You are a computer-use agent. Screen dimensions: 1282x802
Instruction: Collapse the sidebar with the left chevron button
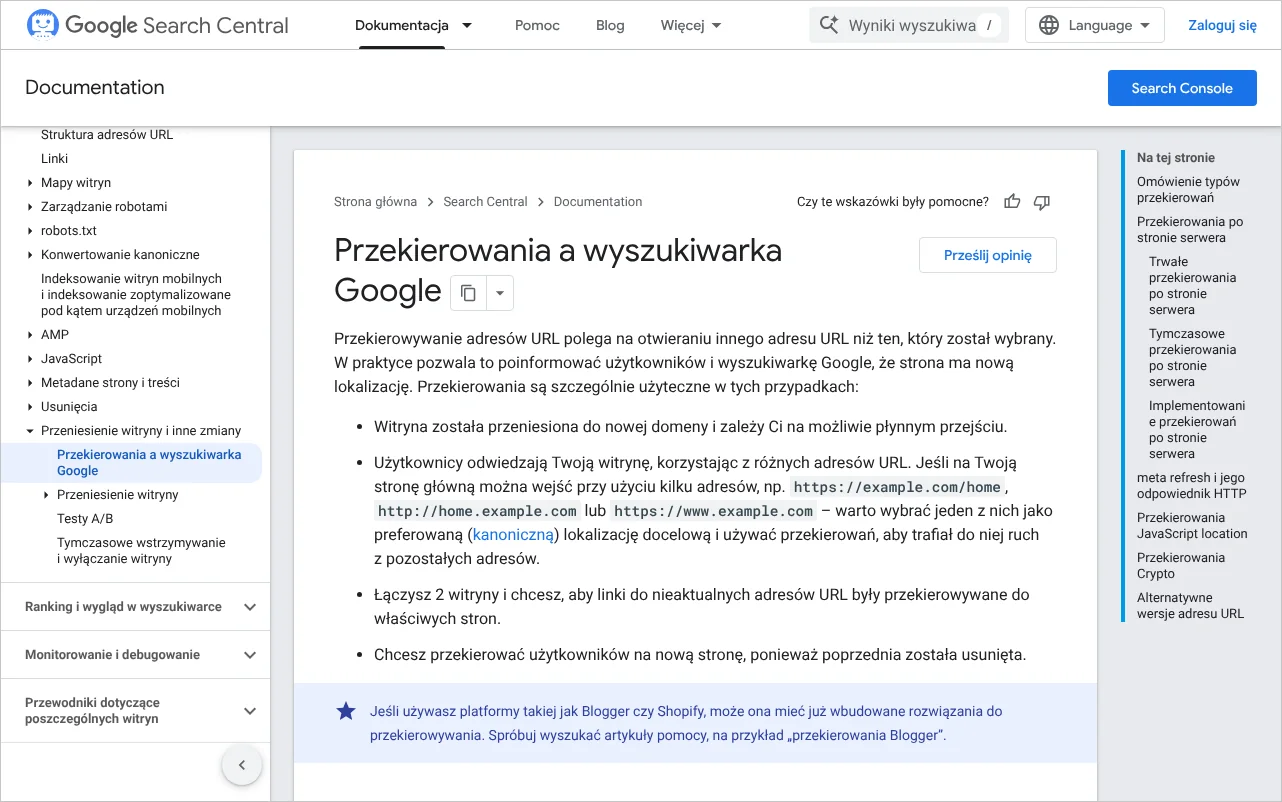click(x=241, y=766)
